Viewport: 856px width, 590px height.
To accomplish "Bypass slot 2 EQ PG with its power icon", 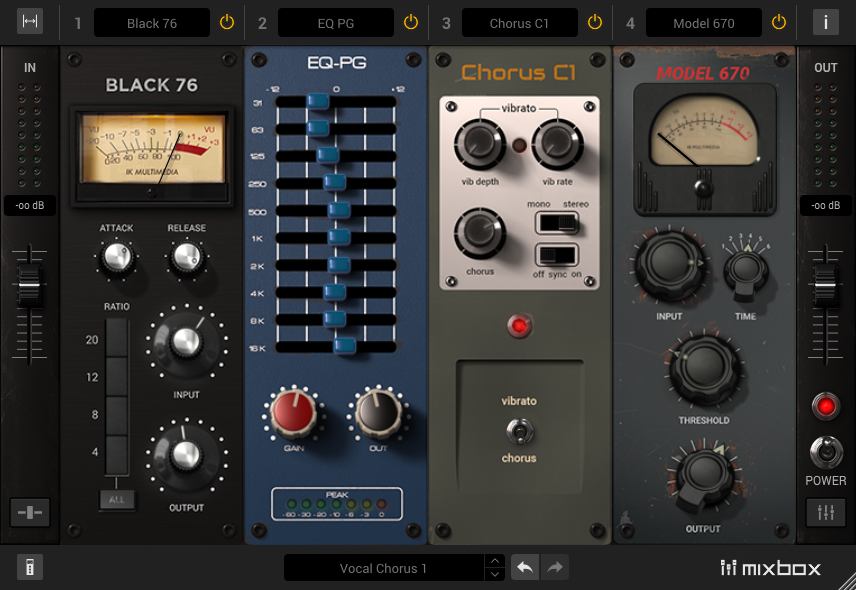I will [x=411, y=22].
